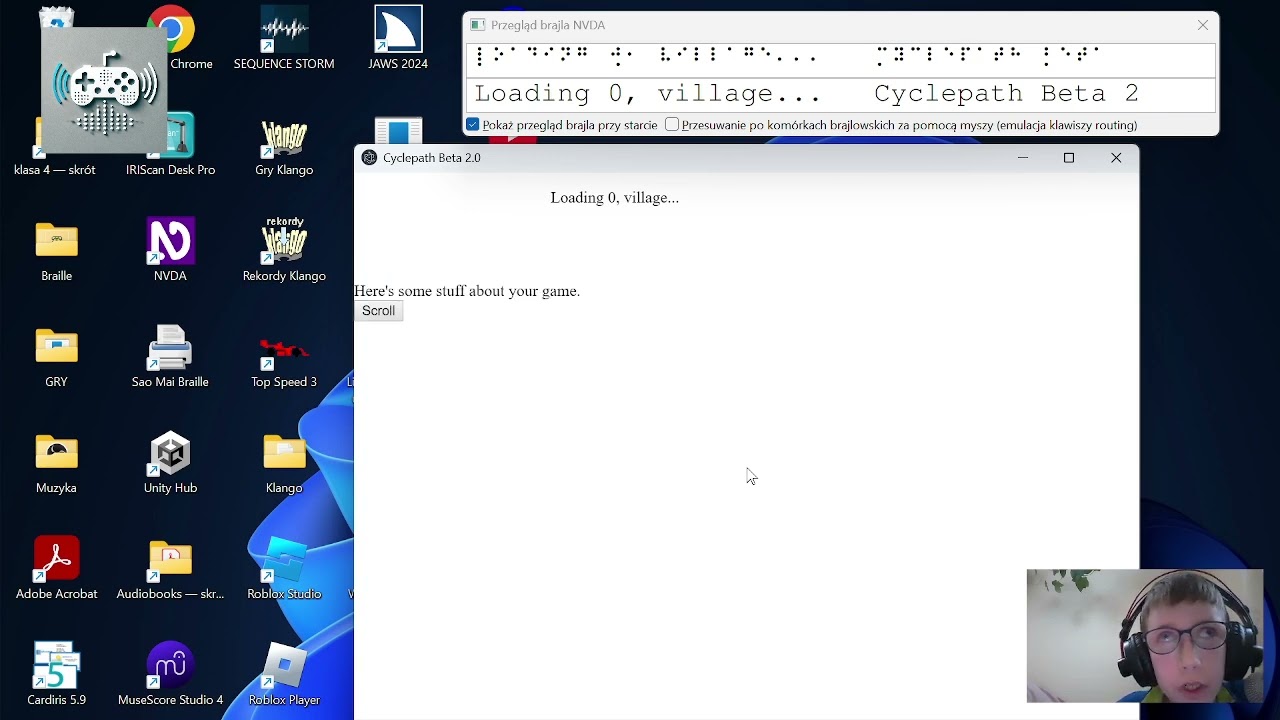Uncheck 'Pokaż przegląd brajla przy starcie' checkbox

[x=473, y=125]
